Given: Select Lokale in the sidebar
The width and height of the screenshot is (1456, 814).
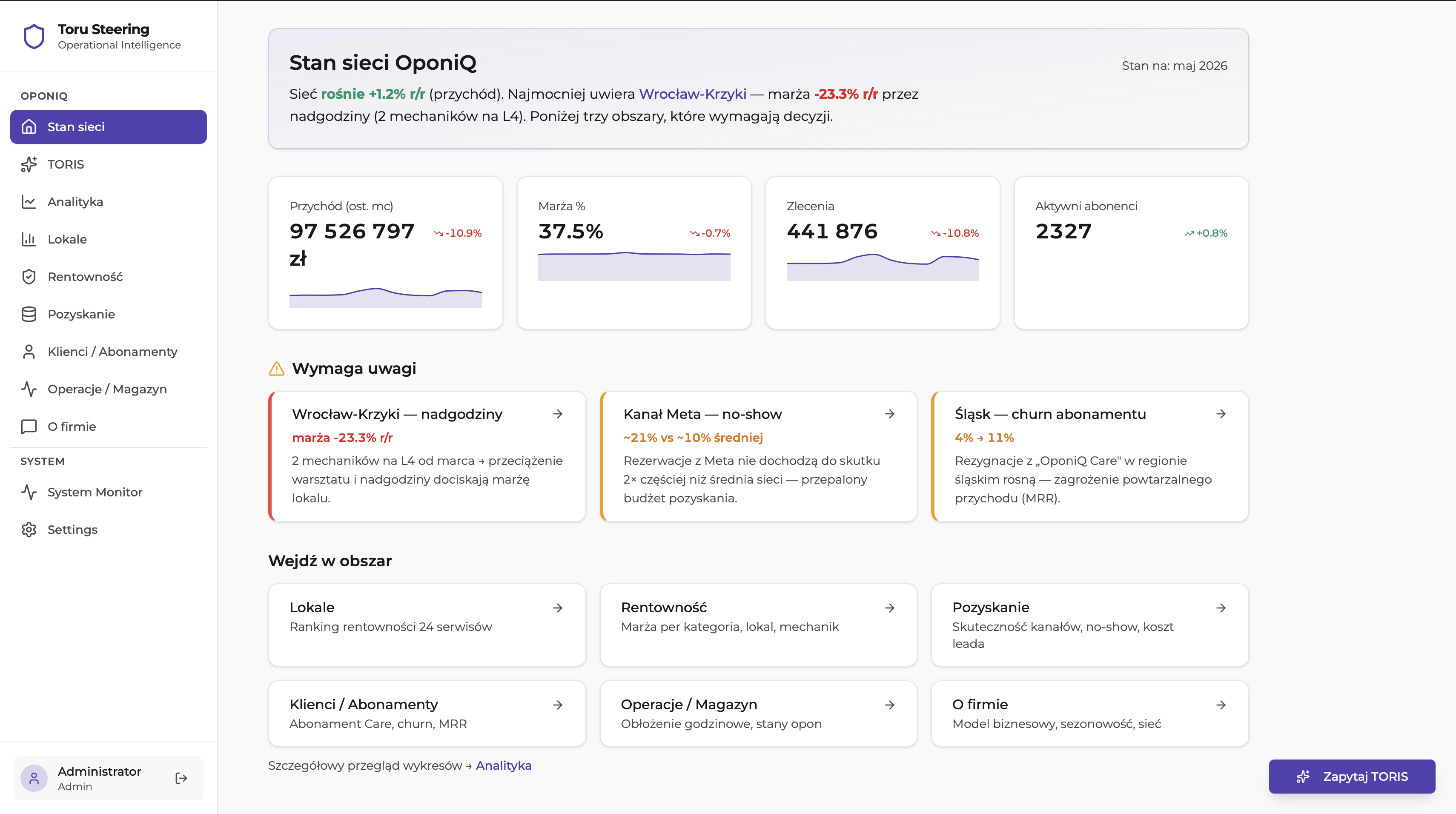Looking at the screenshot, I should pyautogui.click(x=109, y=239).
